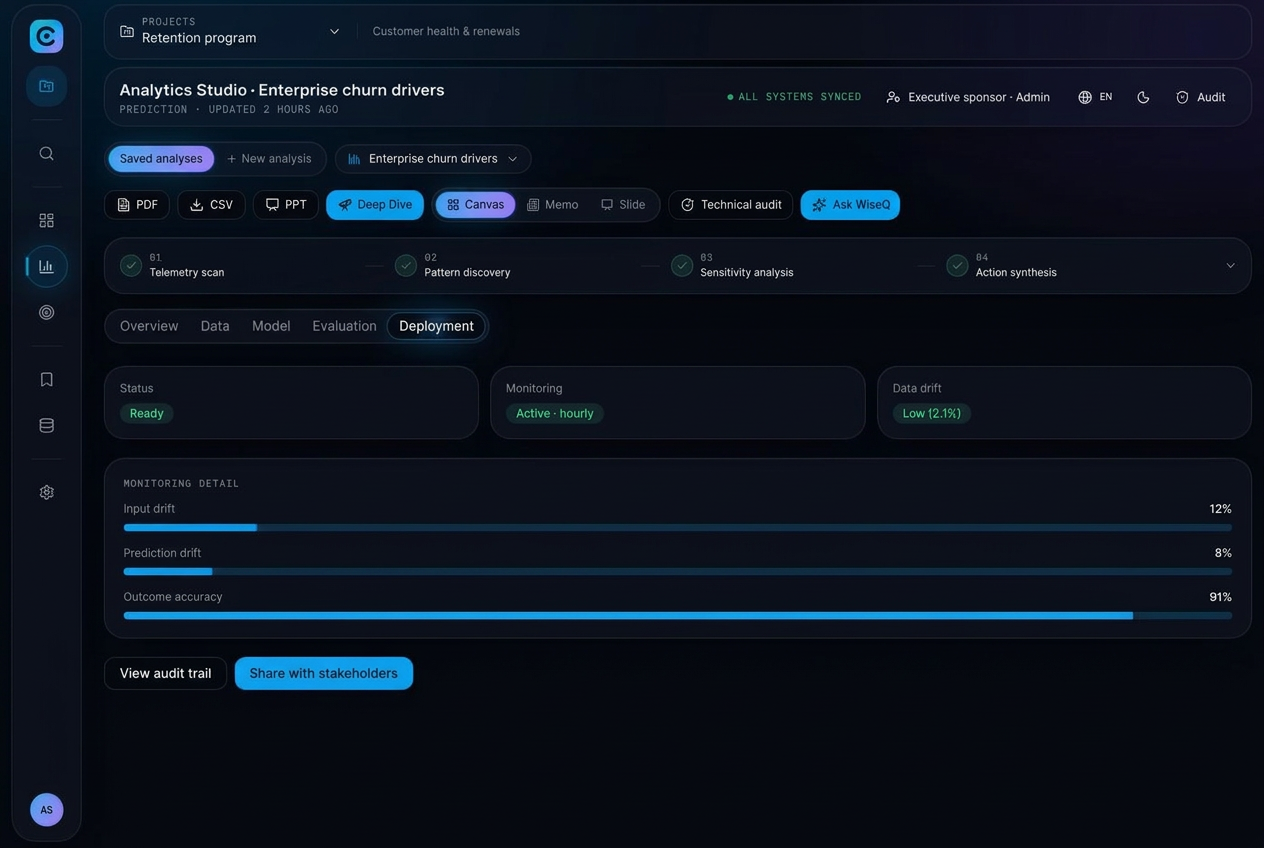Start a New analysis

click(x=269, y=159)
